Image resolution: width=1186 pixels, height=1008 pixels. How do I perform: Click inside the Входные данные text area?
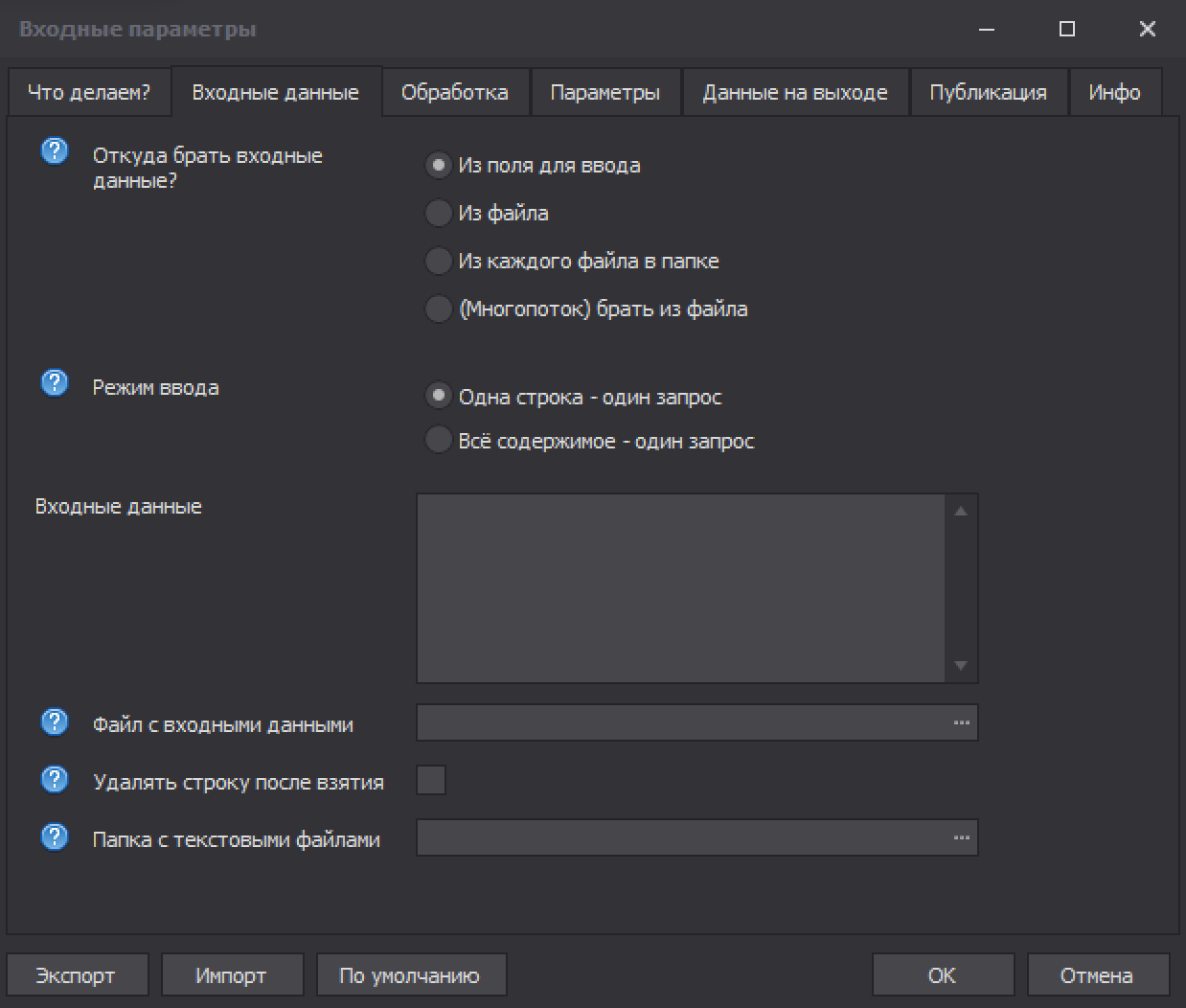click(682, 587)
